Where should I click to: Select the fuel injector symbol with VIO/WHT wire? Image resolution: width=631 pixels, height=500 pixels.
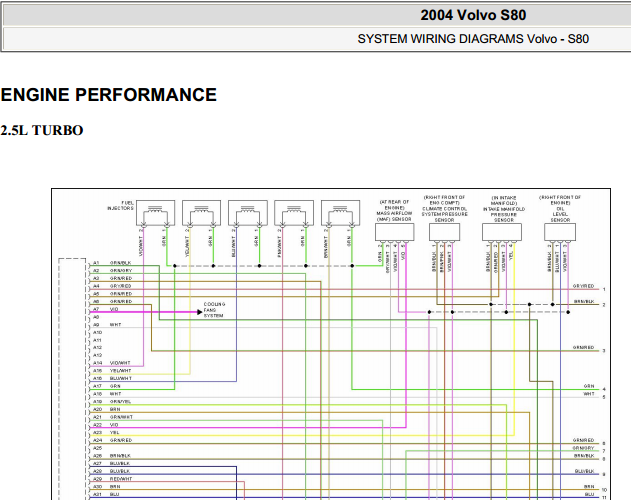click(156, 213)
